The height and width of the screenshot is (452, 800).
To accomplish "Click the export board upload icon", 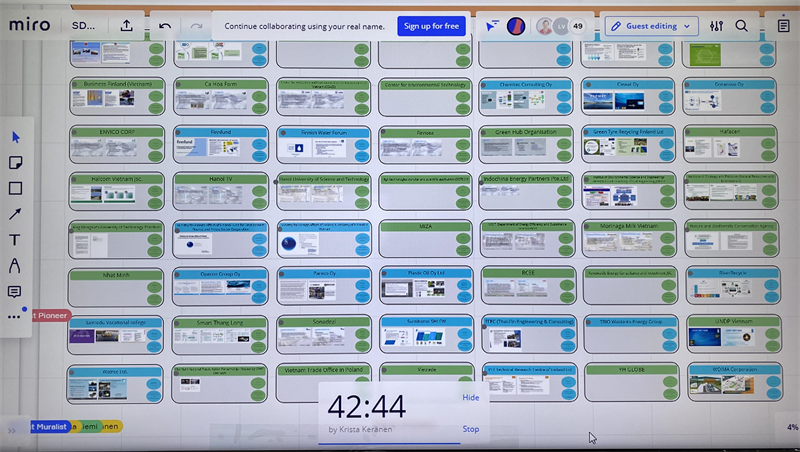I will [x=127, y=26].
